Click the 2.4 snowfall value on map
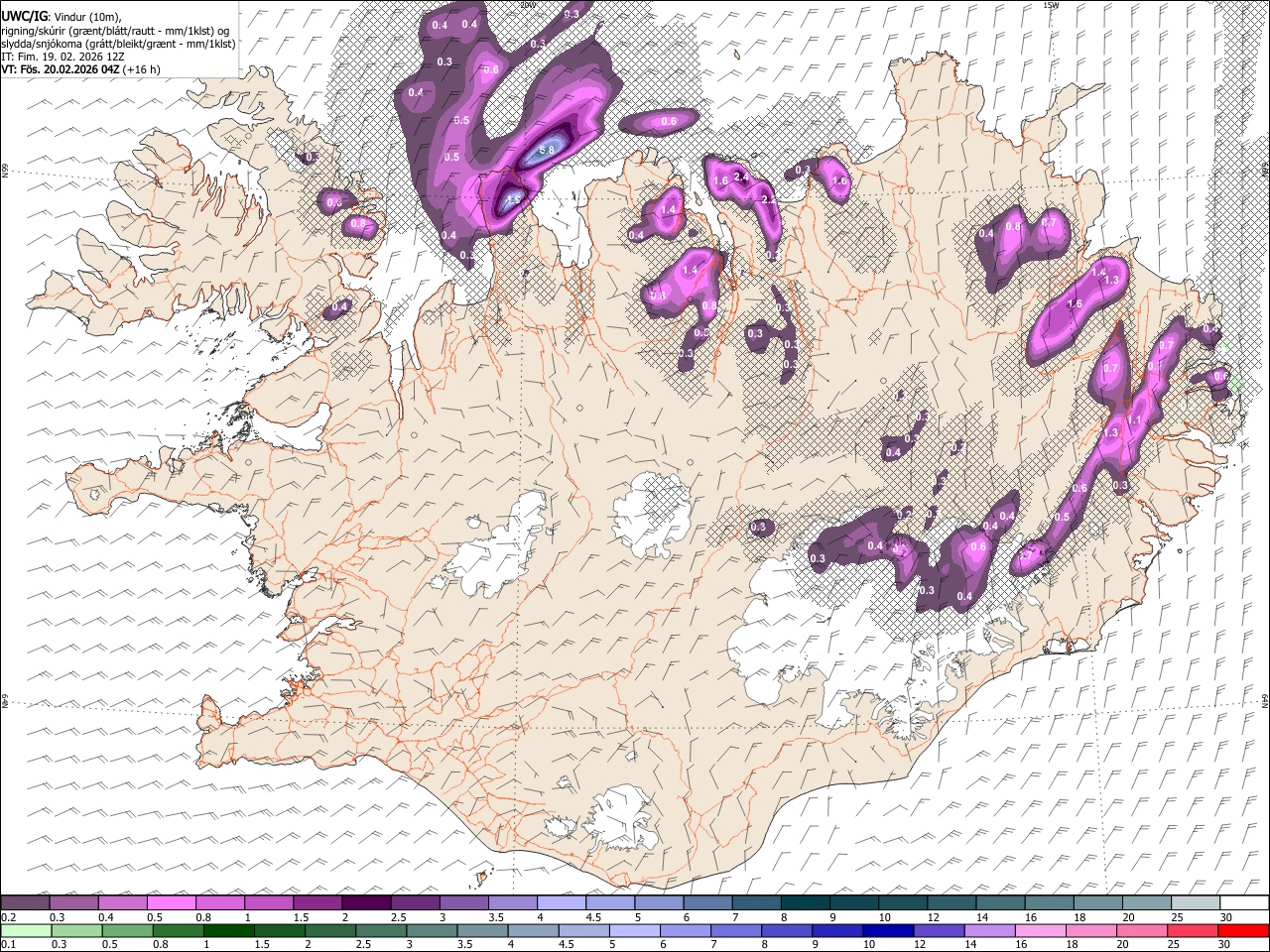The width and height of the screenshot is (1270, 952). click(x=740, y=177)
